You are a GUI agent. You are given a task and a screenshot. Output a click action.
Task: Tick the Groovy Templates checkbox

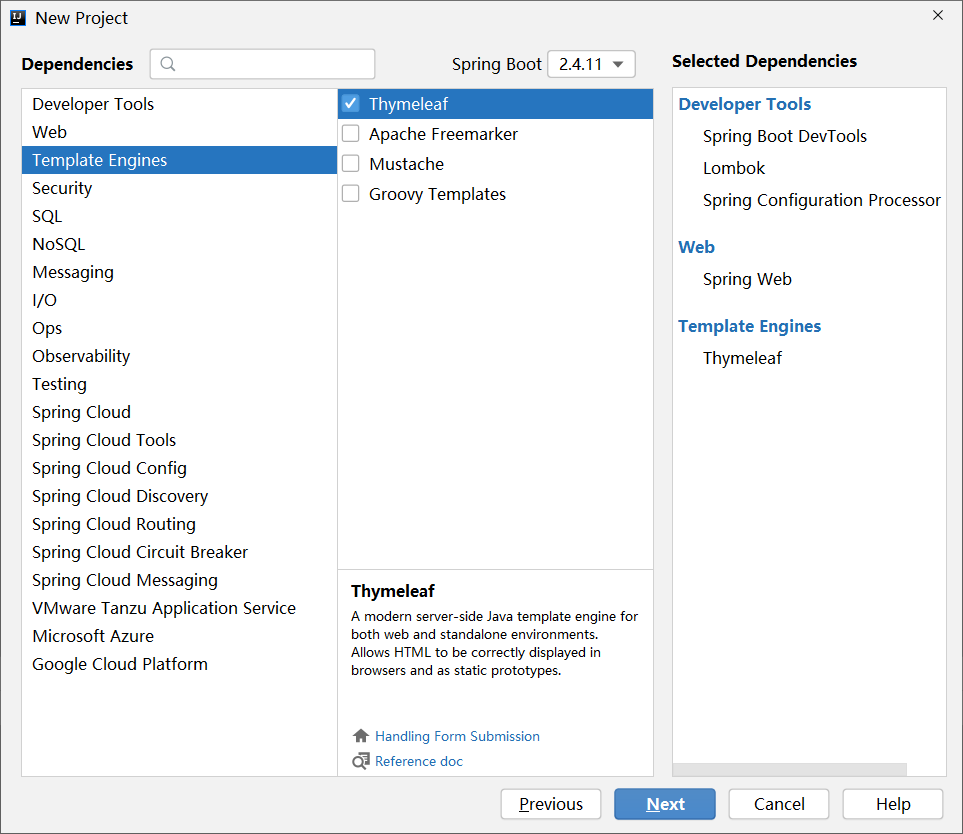pos(351,194)
